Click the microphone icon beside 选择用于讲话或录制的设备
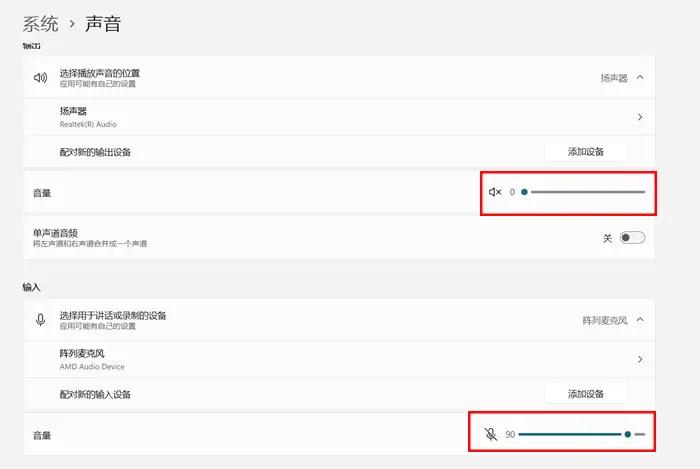Screen dimensions: 700x469 [40, 320]
